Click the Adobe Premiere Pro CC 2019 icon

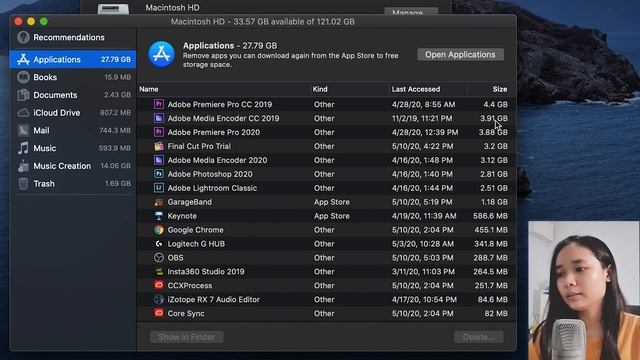tap(159, 104)
